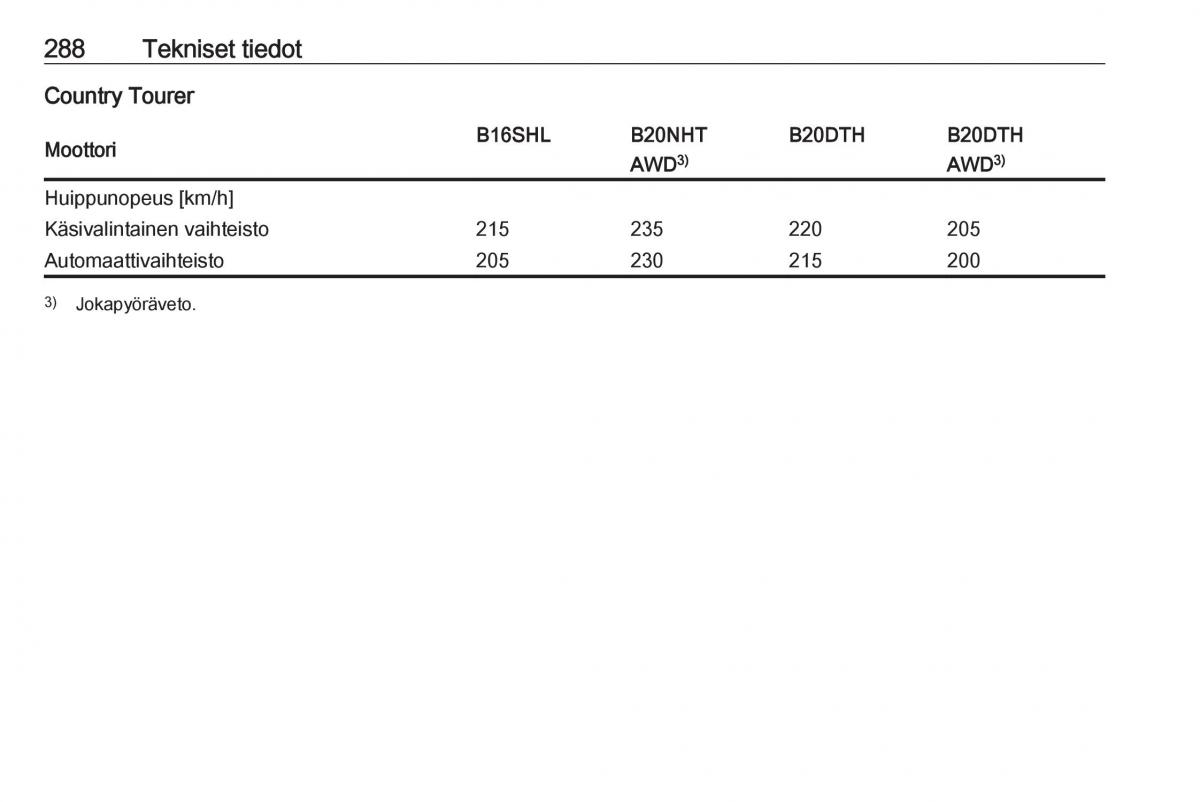Click the page number 288
This screenshot has width=1200, height=802.
point(65,48)
